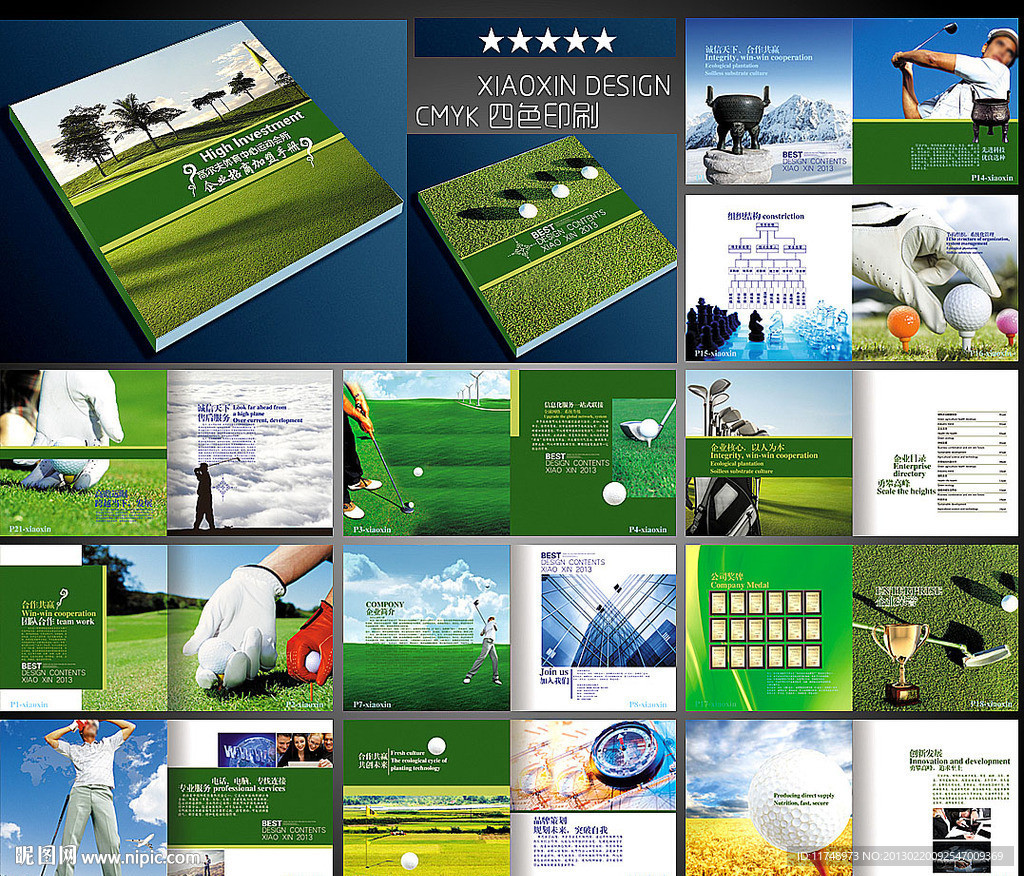Image resolution: width=1024 pixels, height=876 pixels.
Task: Select the bronze cauldron and snow mountain page
Action: (x=769, y=101)
